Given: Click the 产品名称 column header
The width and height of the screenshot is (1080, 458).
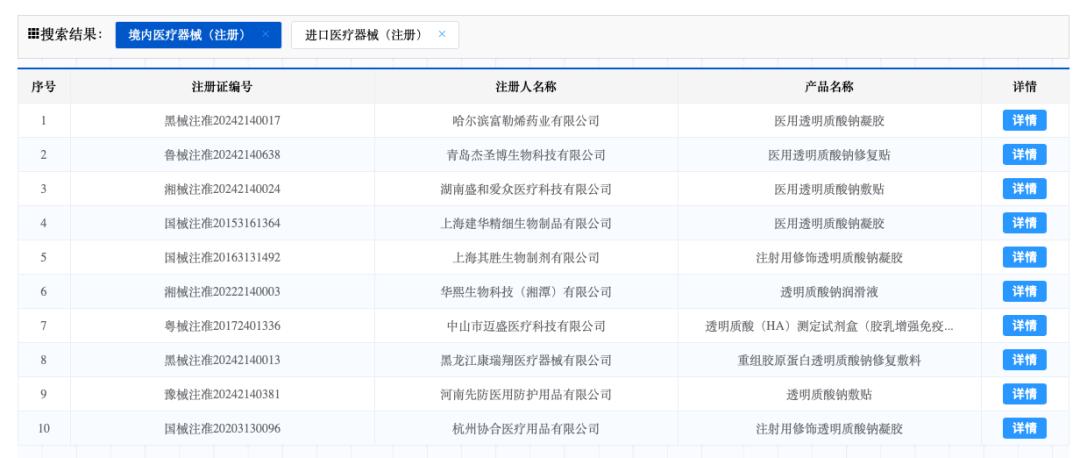Looking at the screenshot, I should 829,87.
